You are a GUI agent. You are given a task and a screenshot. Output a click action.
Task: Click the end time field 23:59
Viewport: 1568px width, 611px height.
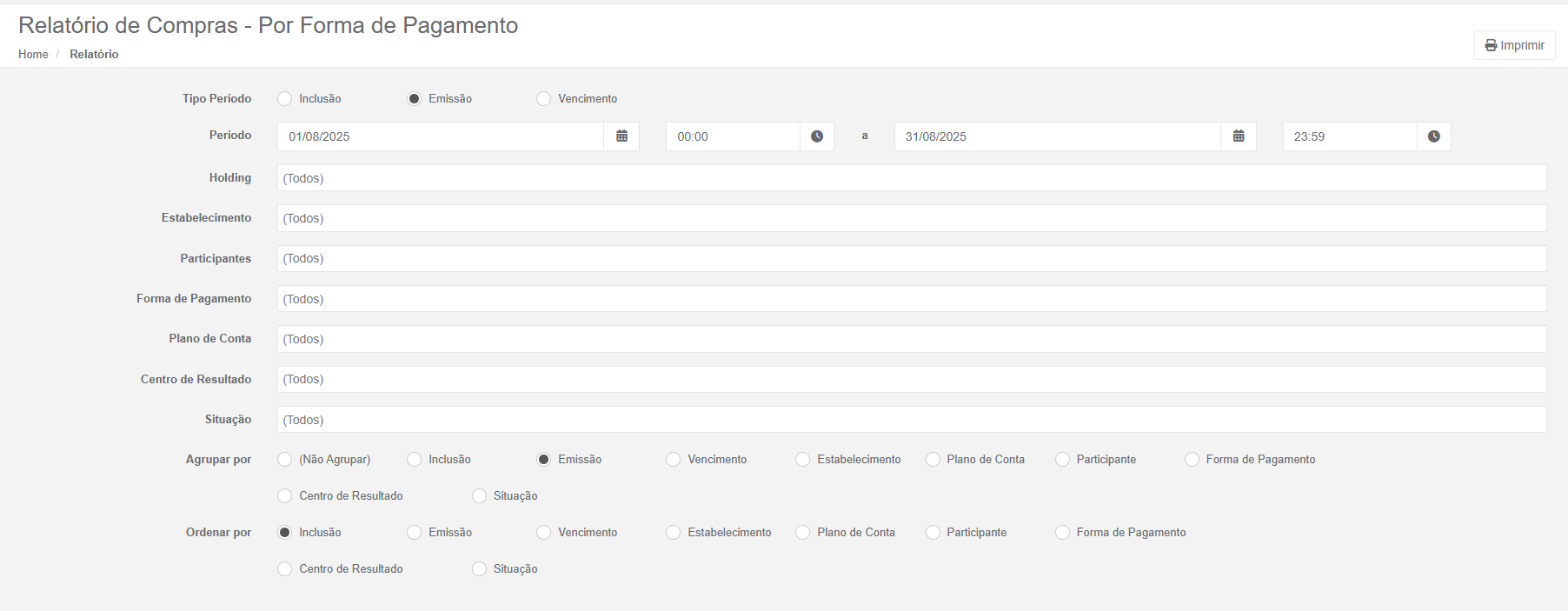point(1349,136)
